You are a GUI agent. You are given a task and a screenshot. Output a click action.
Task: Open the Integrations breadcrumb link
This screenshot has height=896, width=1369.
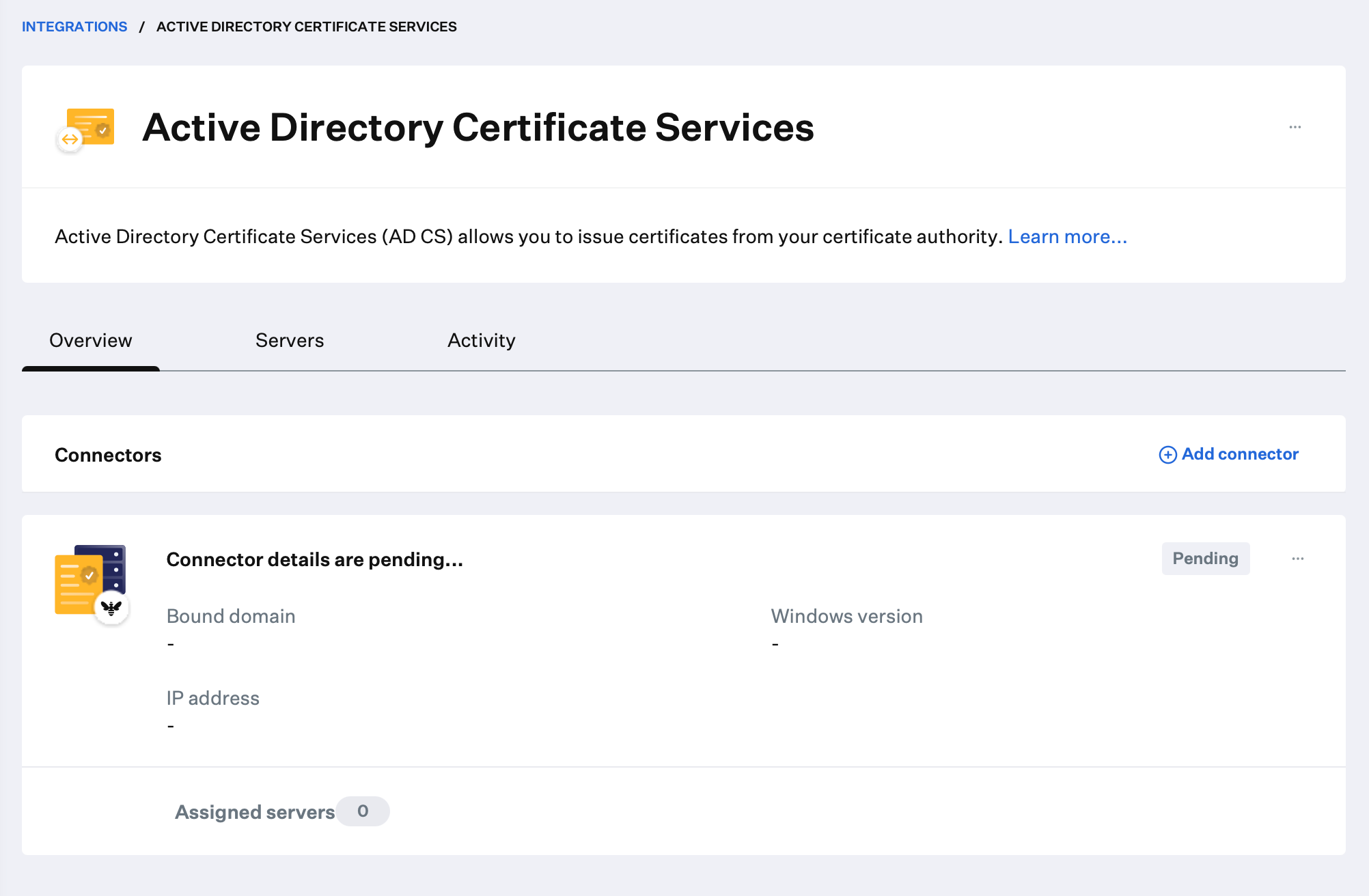coord(74,27)
